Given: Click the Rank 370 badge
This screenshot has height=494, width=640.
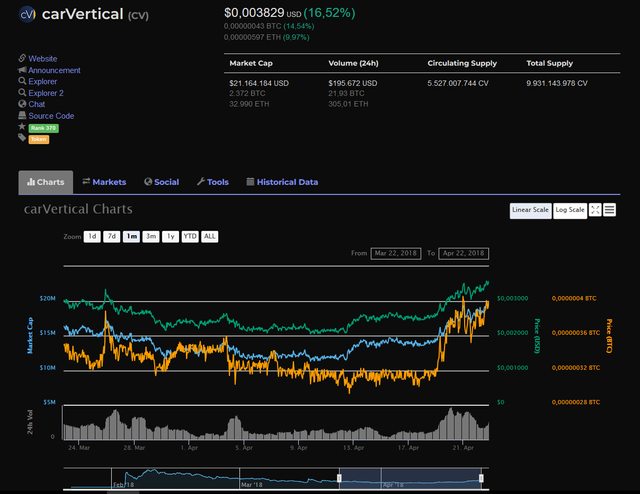Looking at the screenshot, I should click(x=44, y=128).
